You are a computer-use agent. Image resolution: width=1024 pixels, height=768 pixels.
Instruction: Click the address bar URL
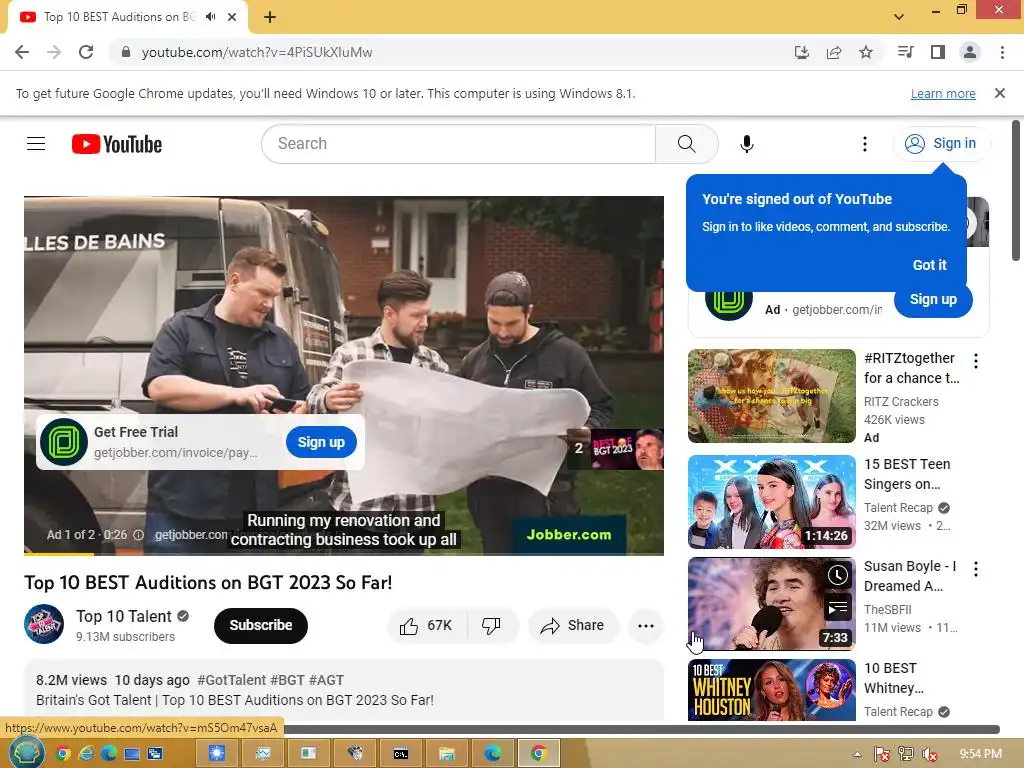(x=257, y=52)
